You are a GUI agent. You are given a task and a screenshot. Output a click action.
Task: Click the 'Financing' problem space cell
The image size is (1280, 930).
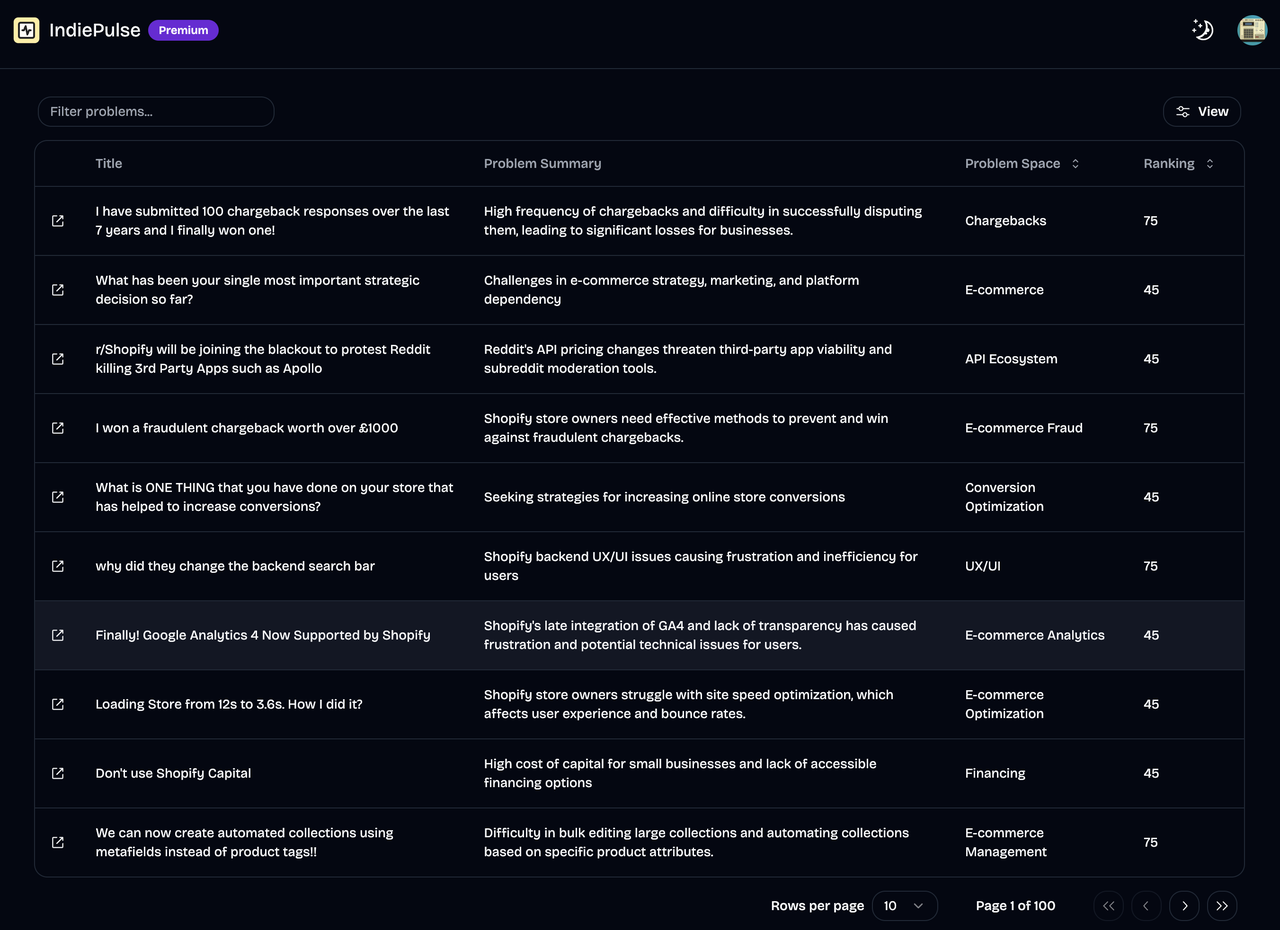click(995, 773)
